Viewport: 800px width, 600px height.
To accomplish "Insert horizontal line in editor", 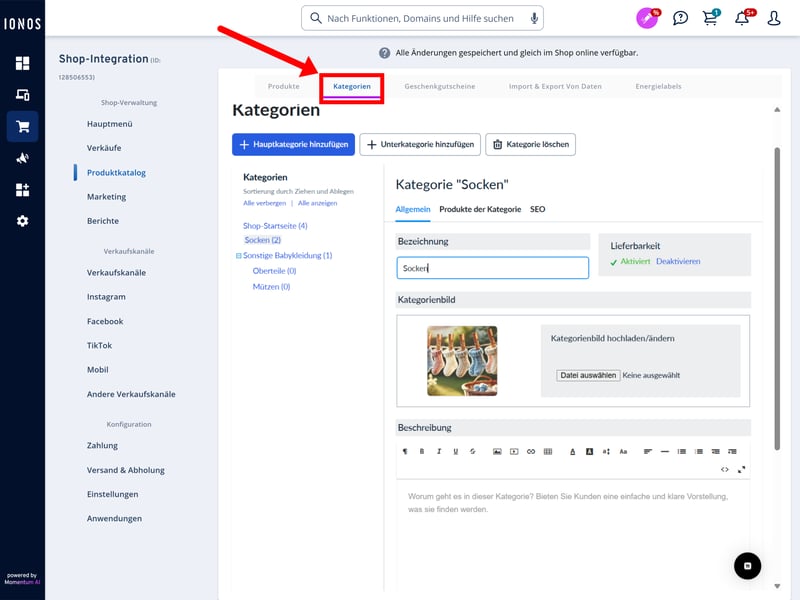I will [665, 452].
